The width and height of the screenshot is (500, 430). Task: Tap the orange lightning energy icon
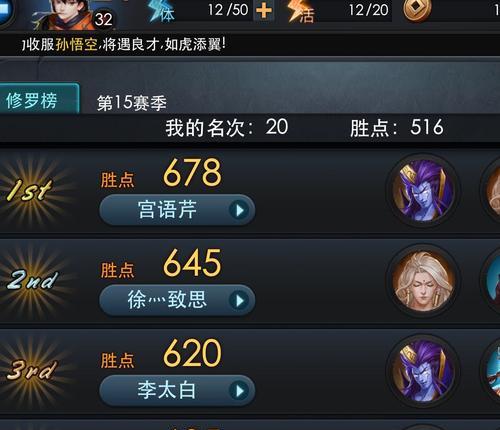(x=301, y=11)
